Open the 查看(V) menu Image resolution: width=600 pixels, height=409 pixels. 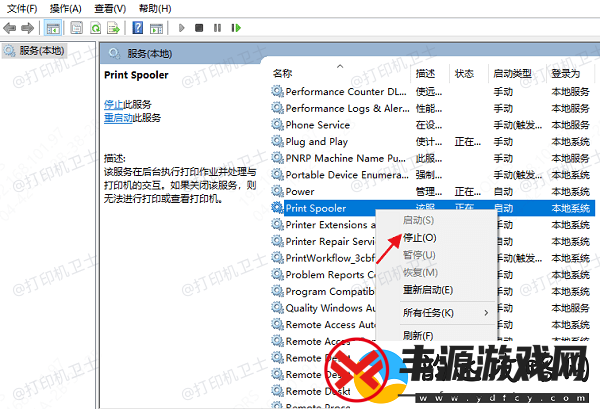tap(110, 8)
